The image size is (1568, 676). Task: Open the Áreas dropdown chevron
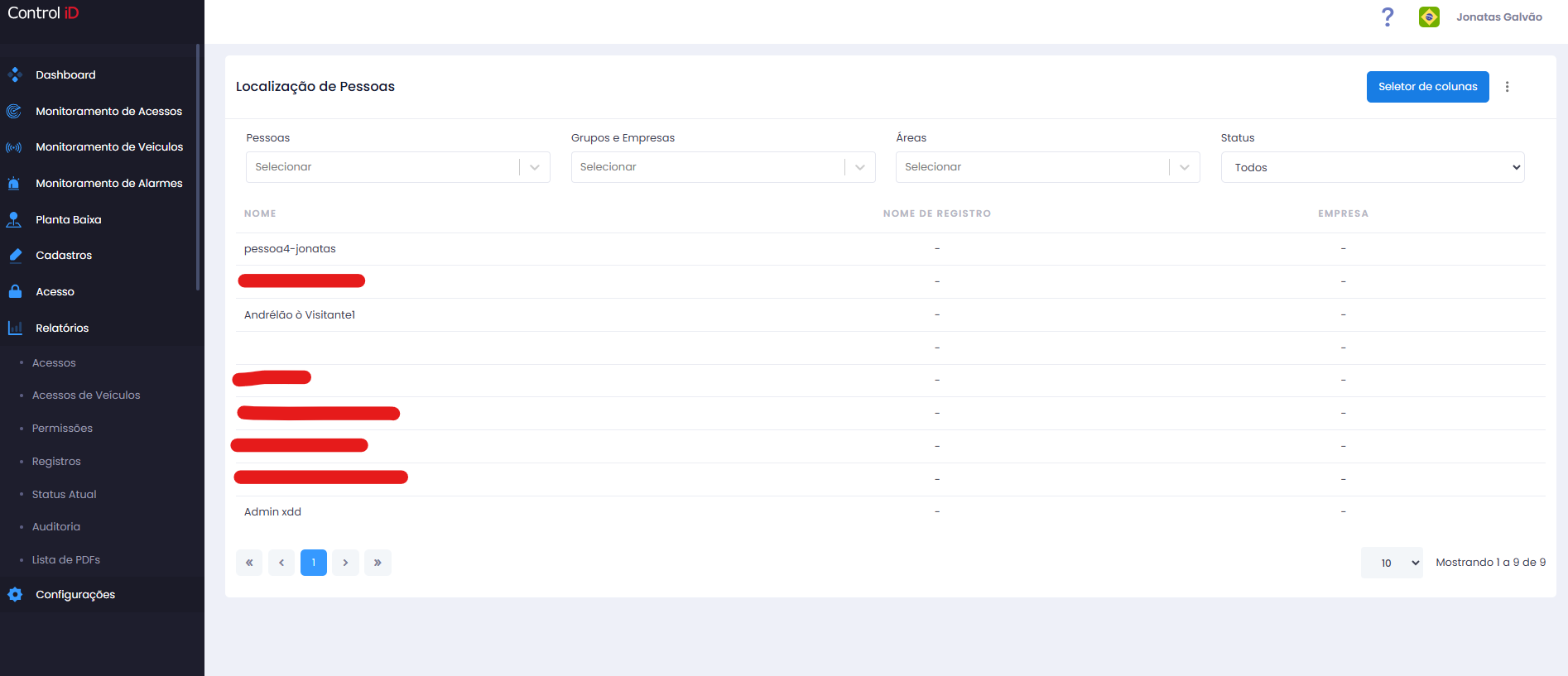[x=1185, y=167]
